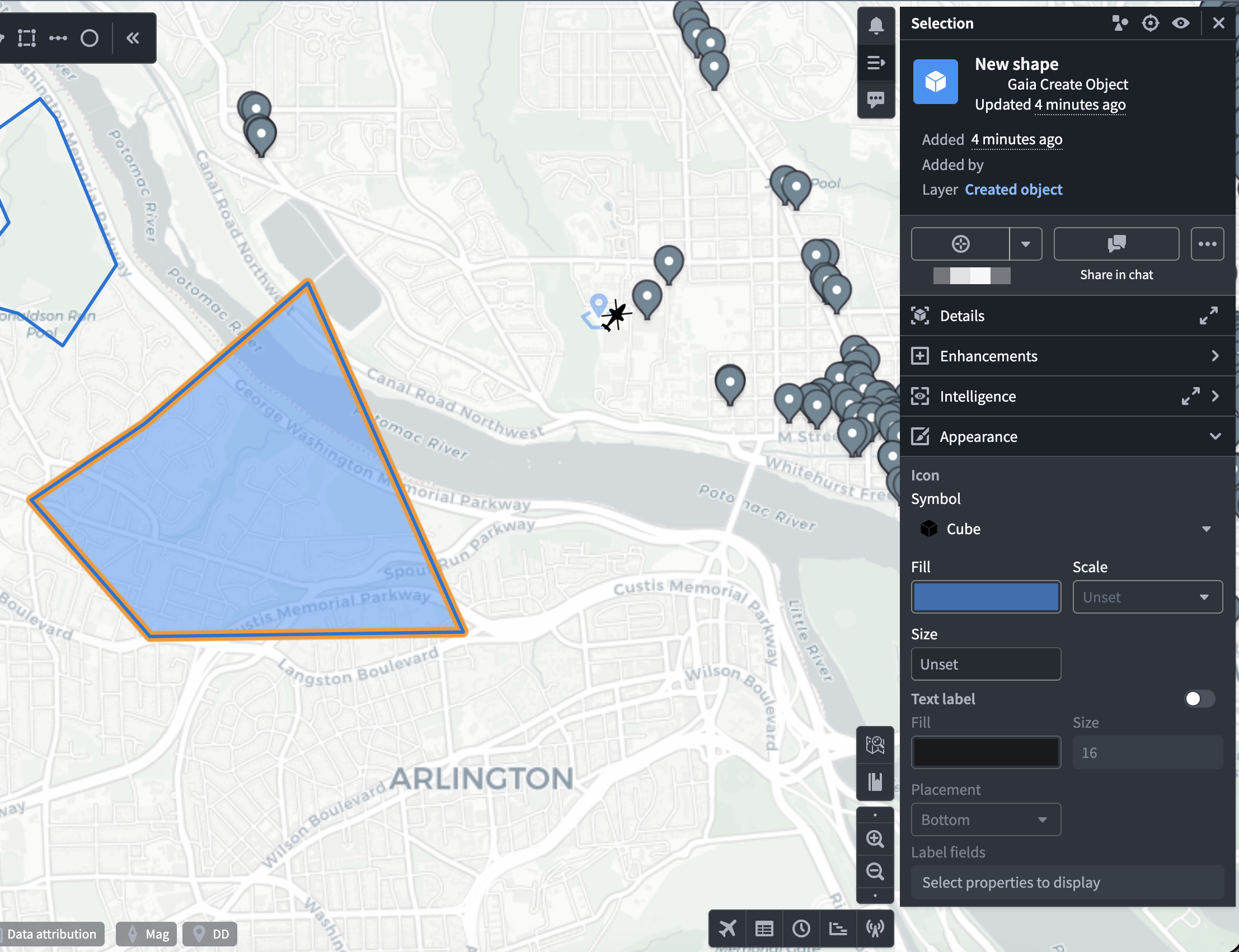
Task: Click the airplane icon in bottom toolbar
Action: point(727,928)
